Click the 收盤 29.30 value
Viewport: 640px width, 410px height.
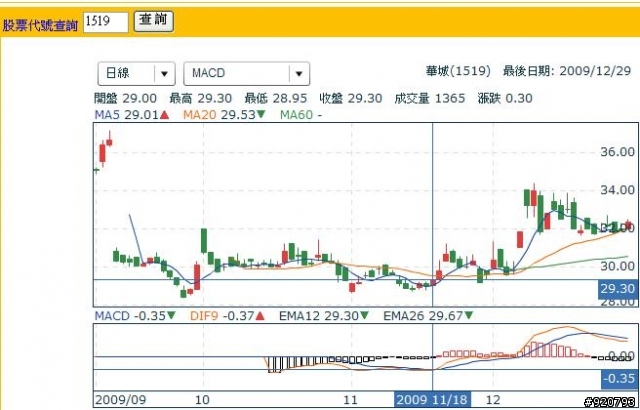(x=351, y=98)
